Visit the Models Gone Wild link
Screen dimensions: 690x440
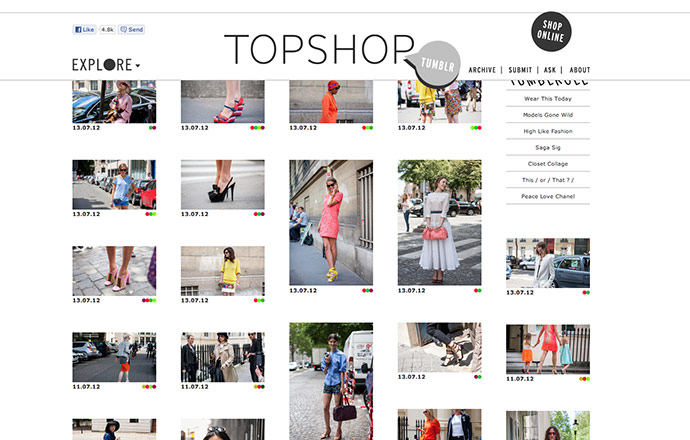tap(548, 115)
